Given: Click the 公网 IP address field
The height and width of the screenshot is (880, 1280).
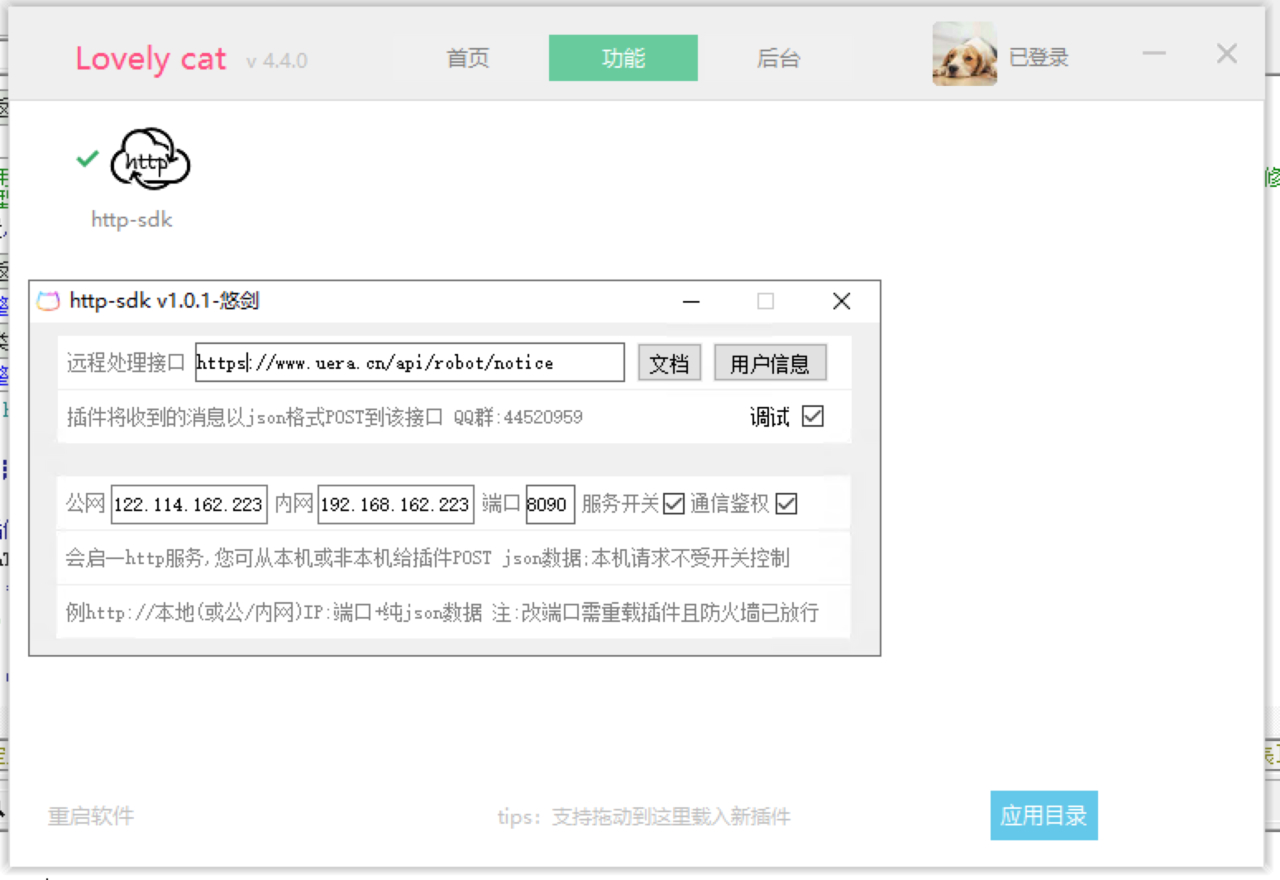Looking at the screenshot, I should (189, 505).
